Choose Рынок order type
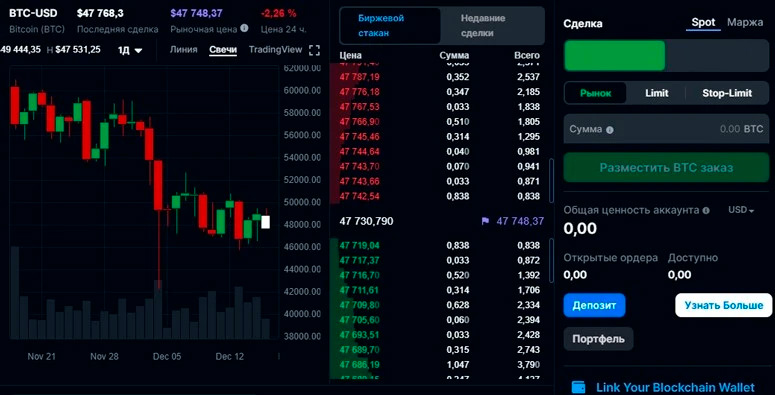The image size is (775, 395). 596,93
